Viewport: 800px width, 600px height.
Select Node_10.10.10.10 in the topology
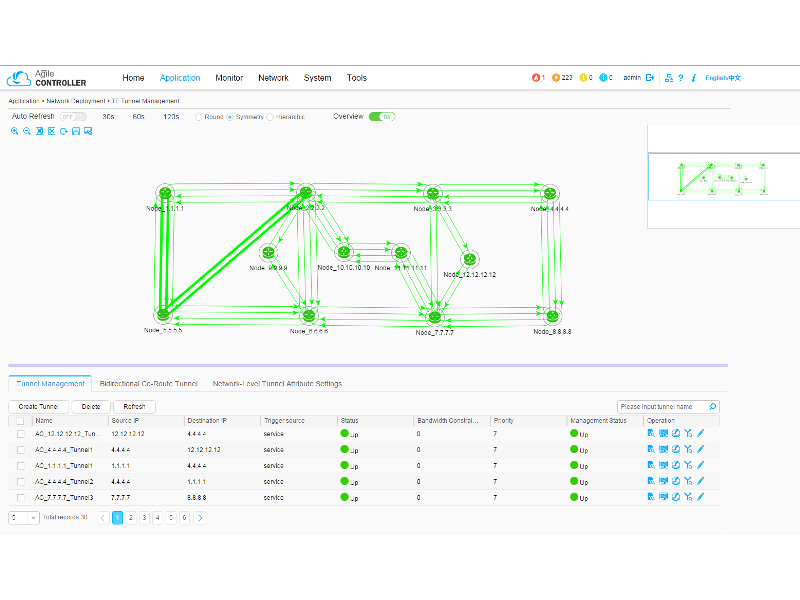click(x=343, y=252)
